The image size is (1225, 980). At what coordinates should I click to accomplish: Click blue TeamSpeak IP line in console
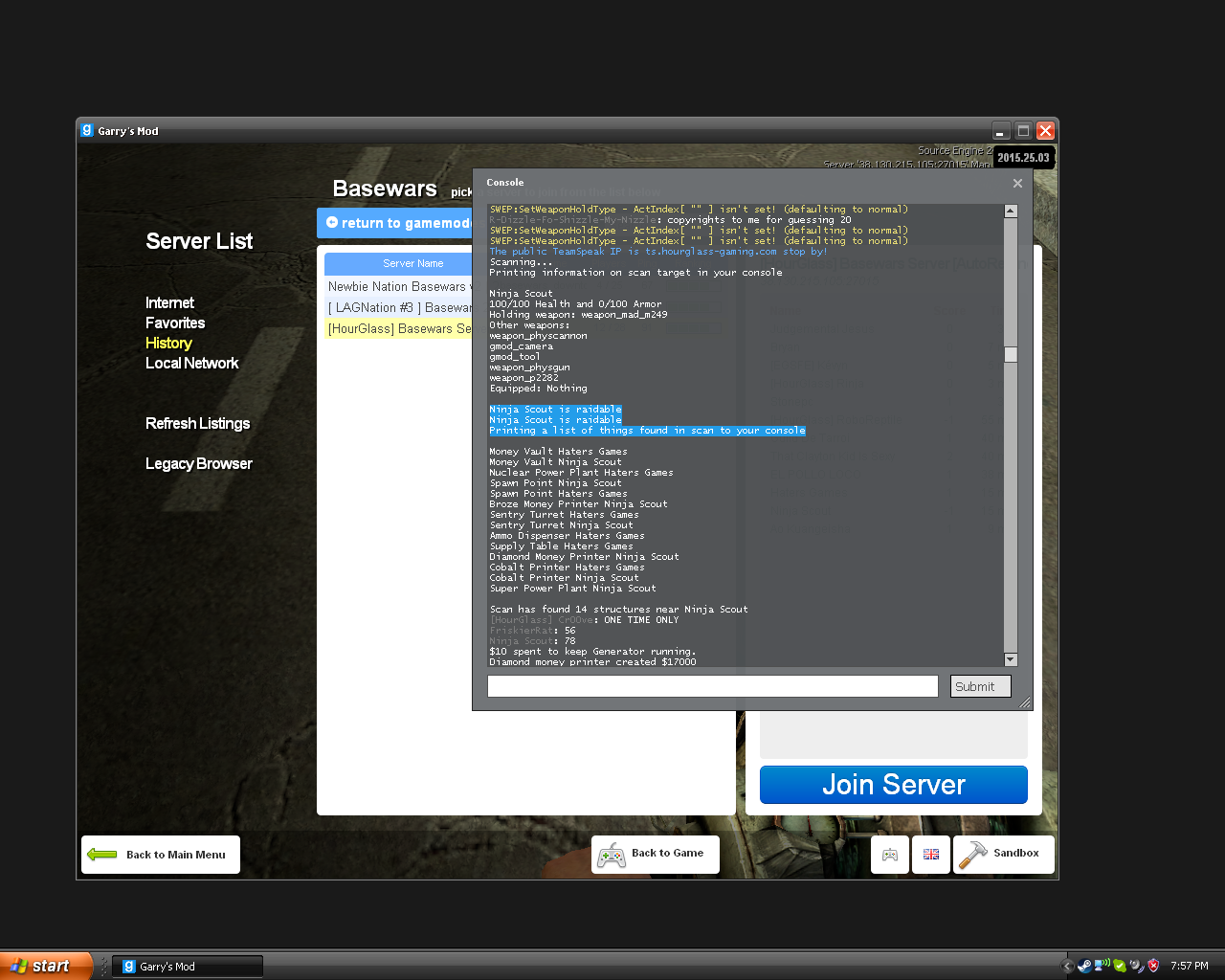657,252
